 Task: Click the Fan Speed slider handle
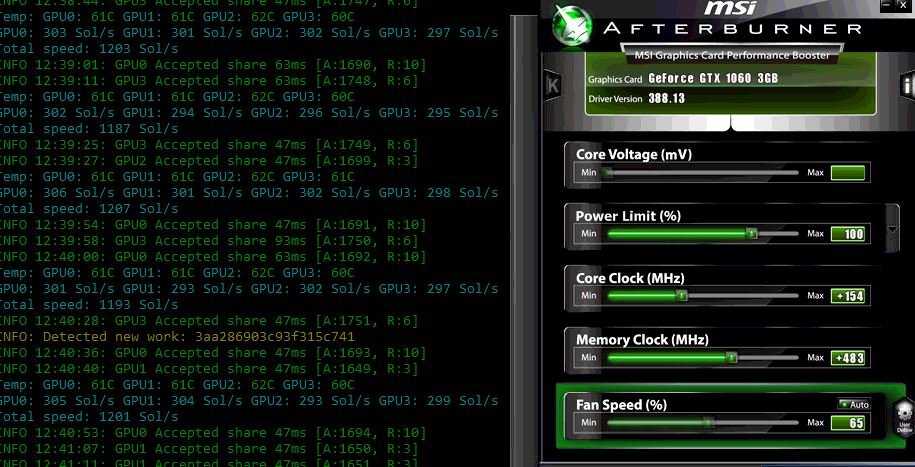(708, 422)
